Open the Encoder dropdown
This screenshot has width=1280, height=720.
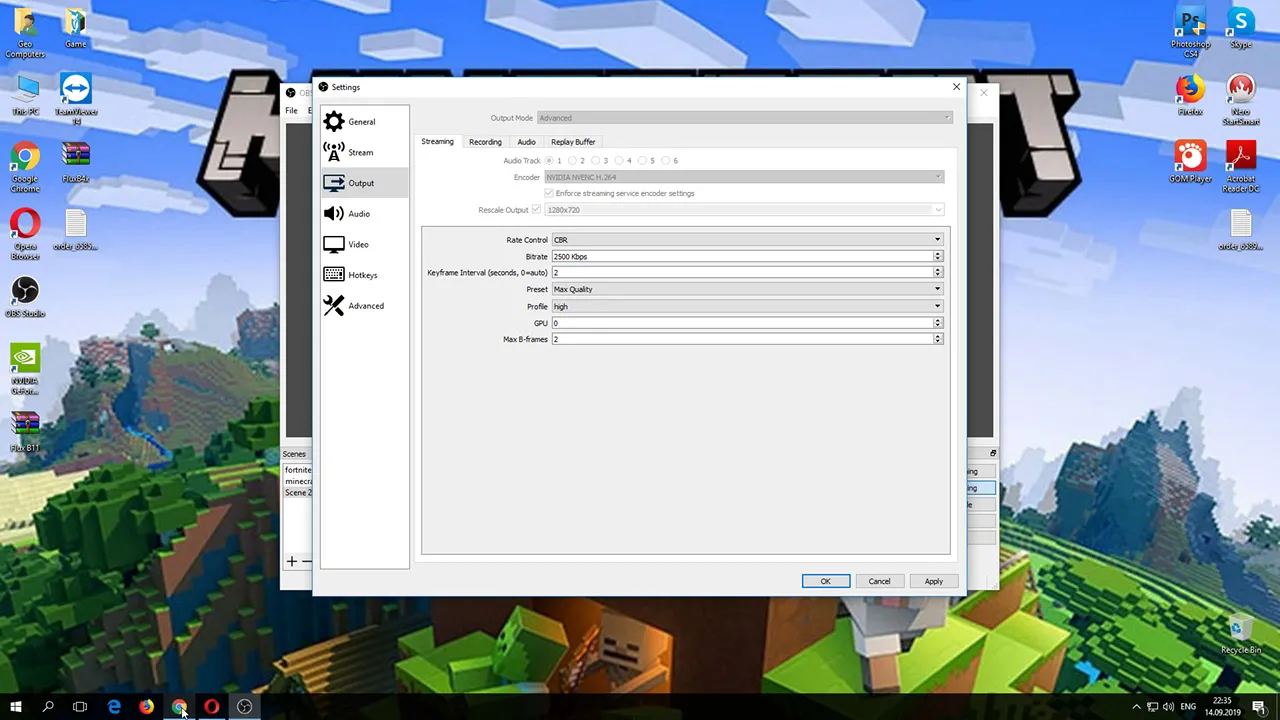(744, 177)
